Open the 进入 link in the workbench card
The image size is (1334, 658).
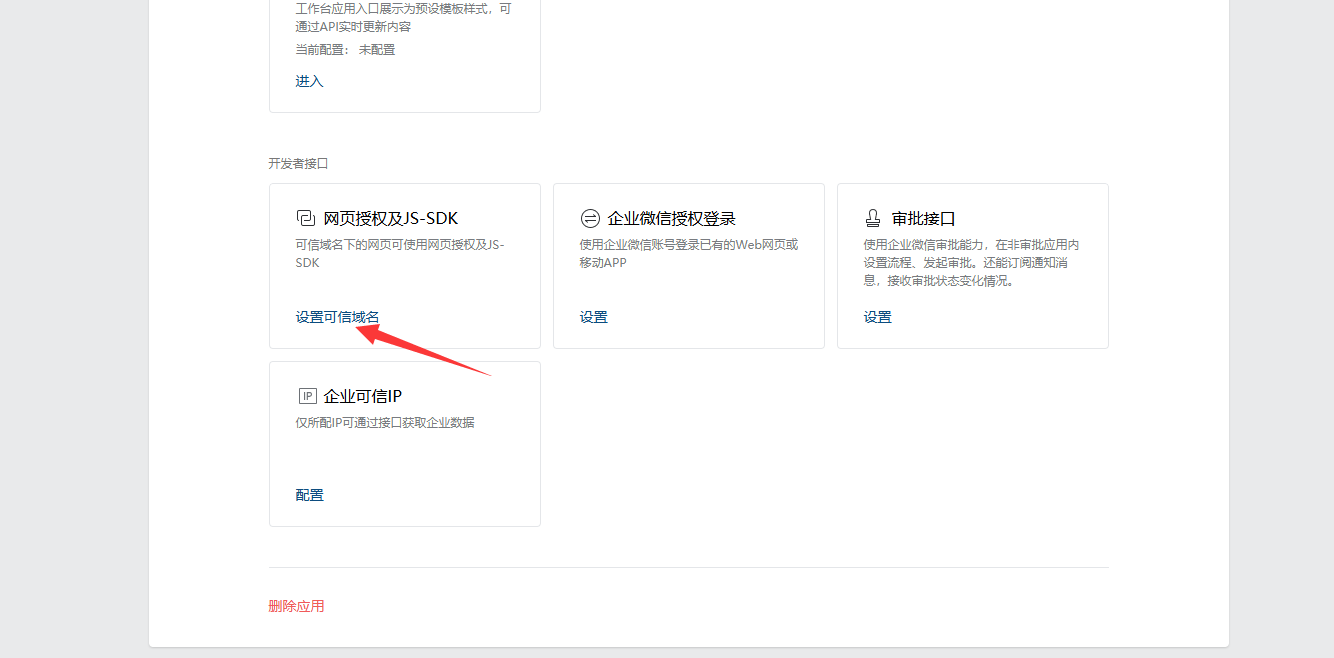pyautogui.click(x=310, y=81)
